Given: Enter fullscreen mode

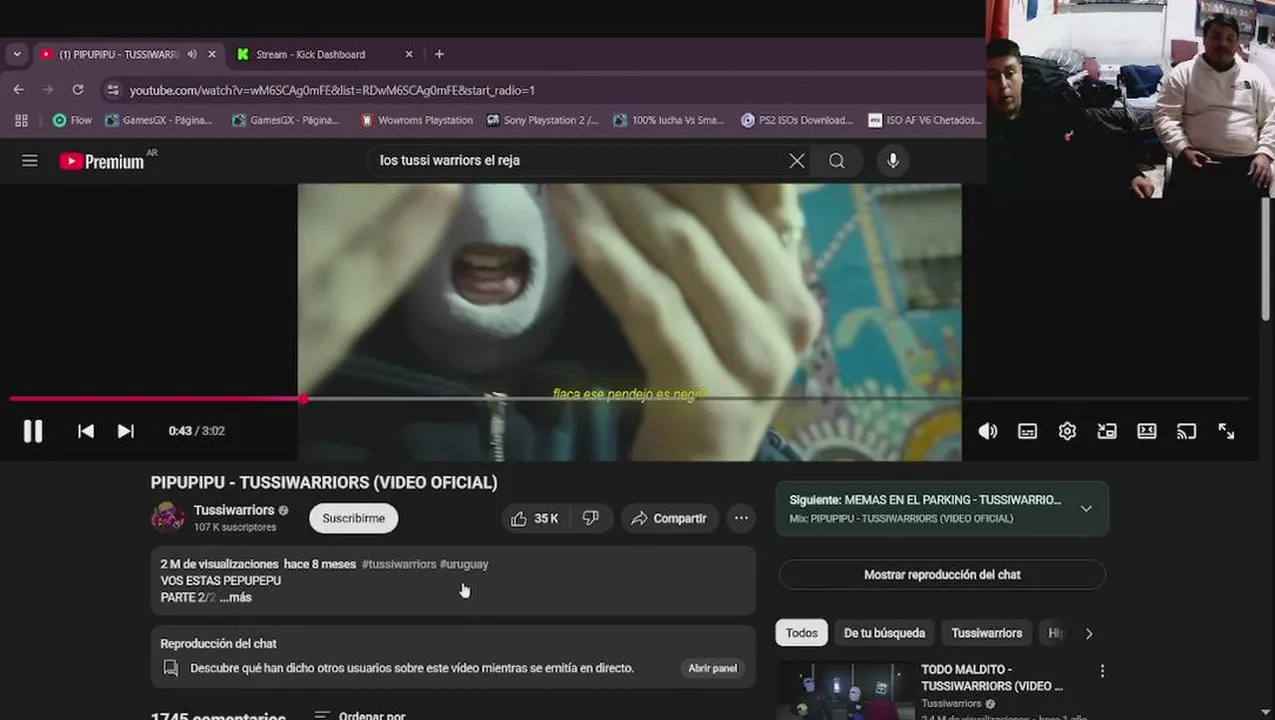Looking at the screenshot, I should click(x=1226, y=431).
